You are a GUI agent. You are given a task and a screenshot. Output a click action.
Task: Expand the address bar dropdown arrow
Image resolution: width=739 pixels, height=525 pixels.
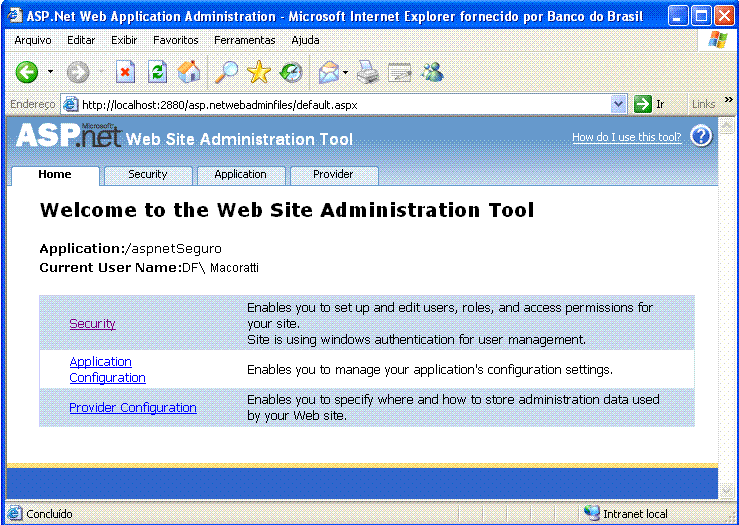point(618,104)
